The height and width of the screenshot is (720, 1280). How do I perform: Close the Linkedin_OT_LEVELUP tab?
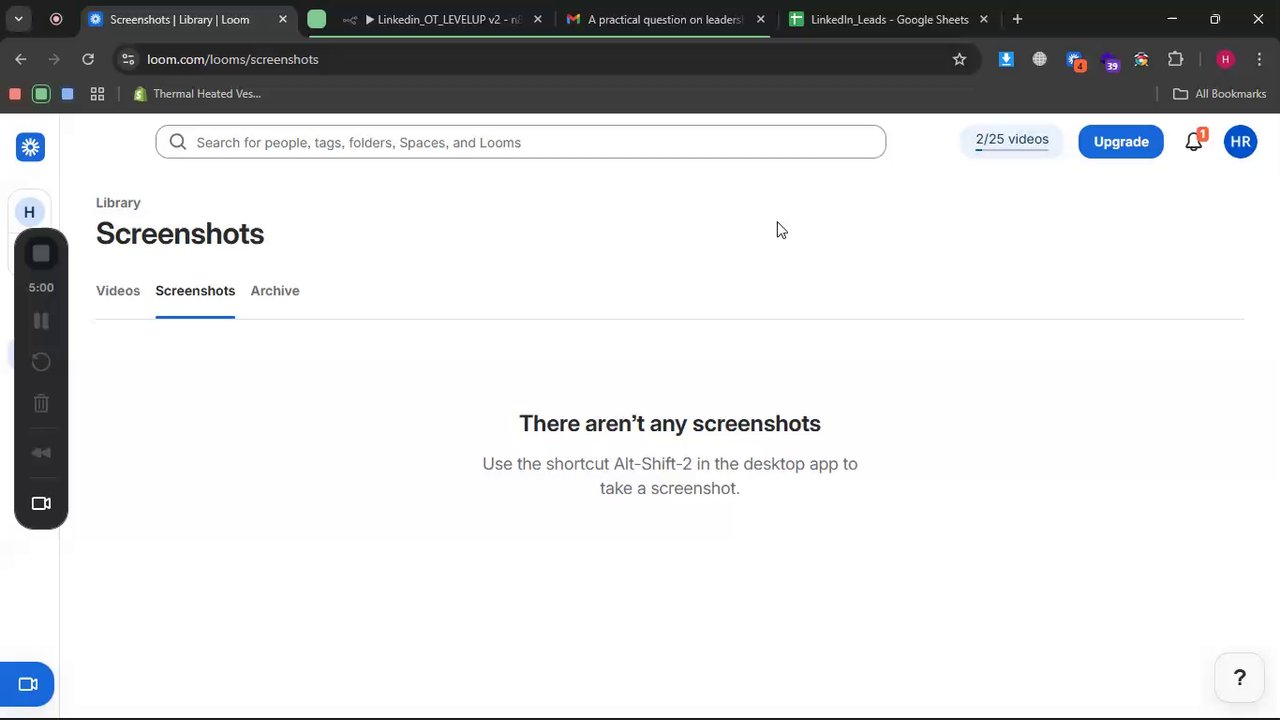[537, 19]
